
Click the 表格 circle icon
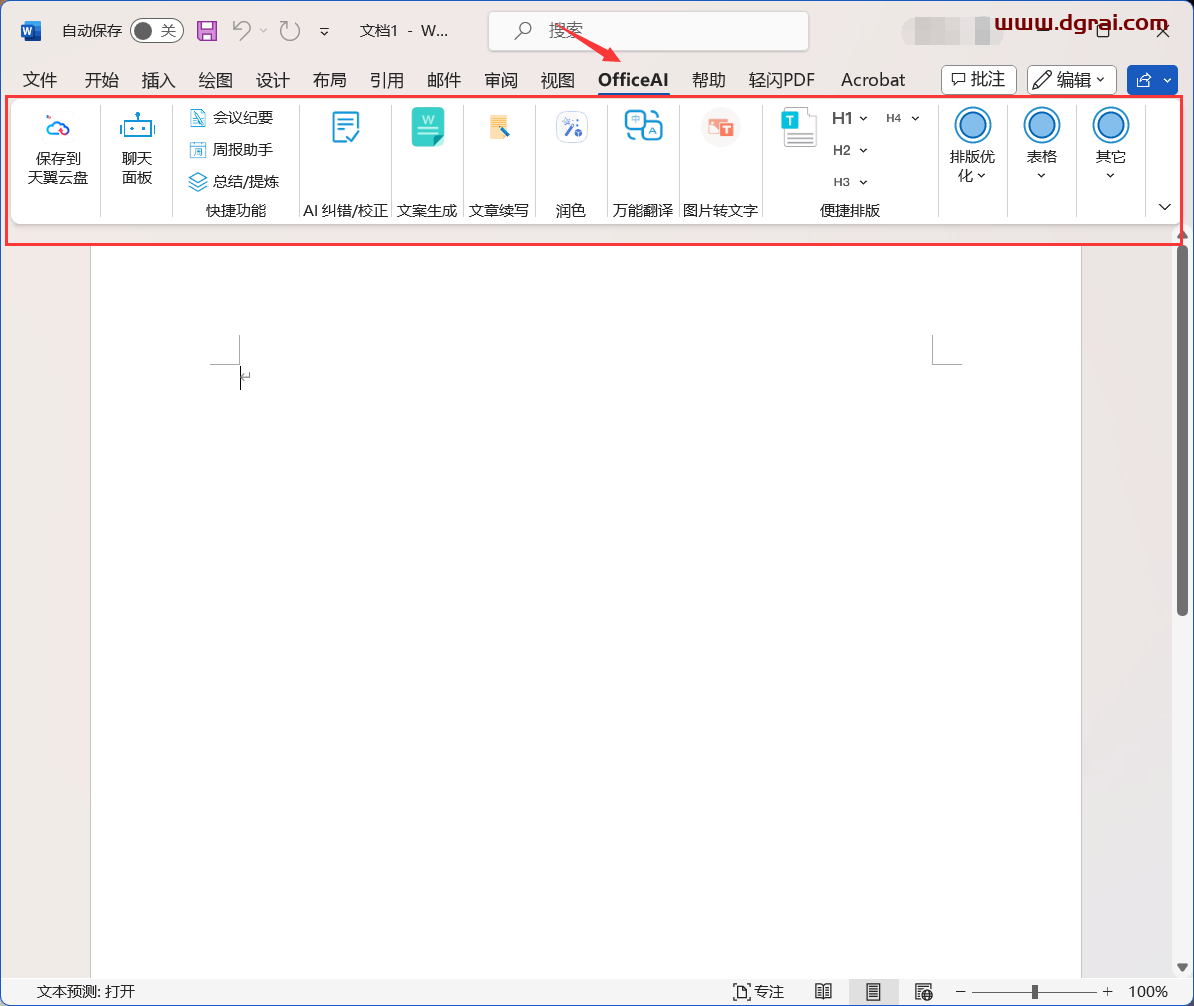pyautogui.click(x=1042, y=126)
